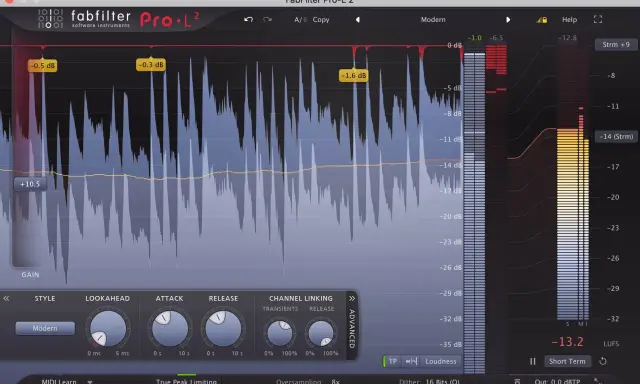Open the MIDI Learn dropdown arrow

pyautogui.click(x=90, y=382)
